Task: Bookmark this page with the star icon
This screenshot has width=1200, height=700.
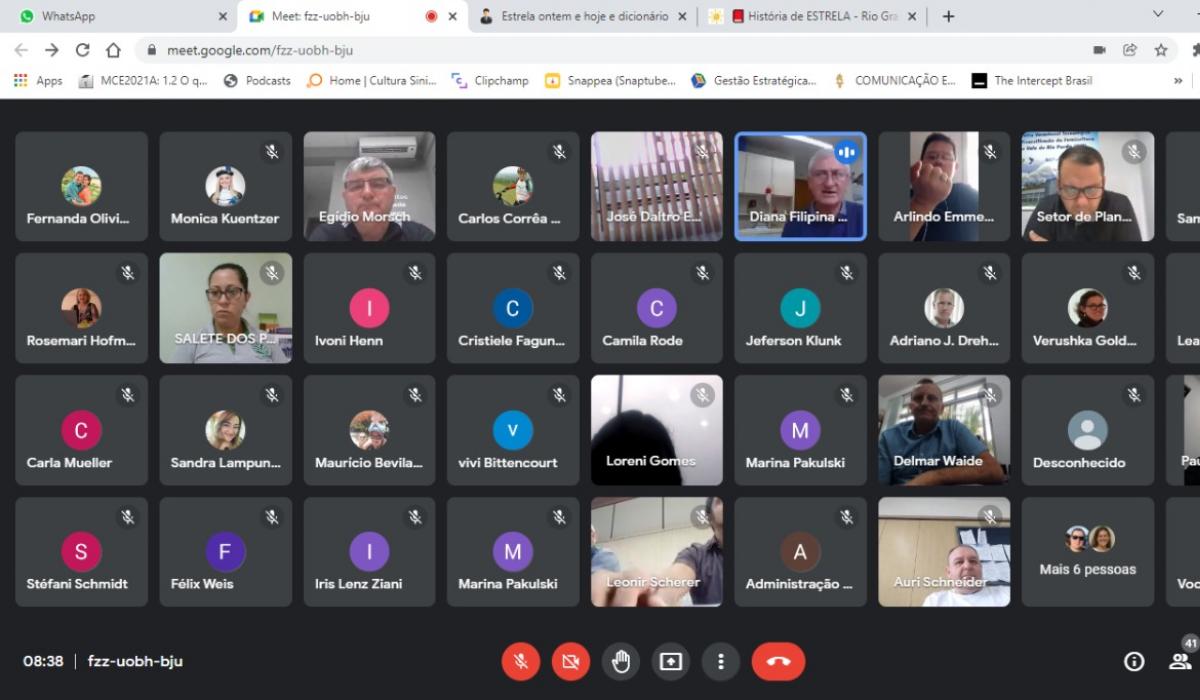Action: [x=1161, y=50]
